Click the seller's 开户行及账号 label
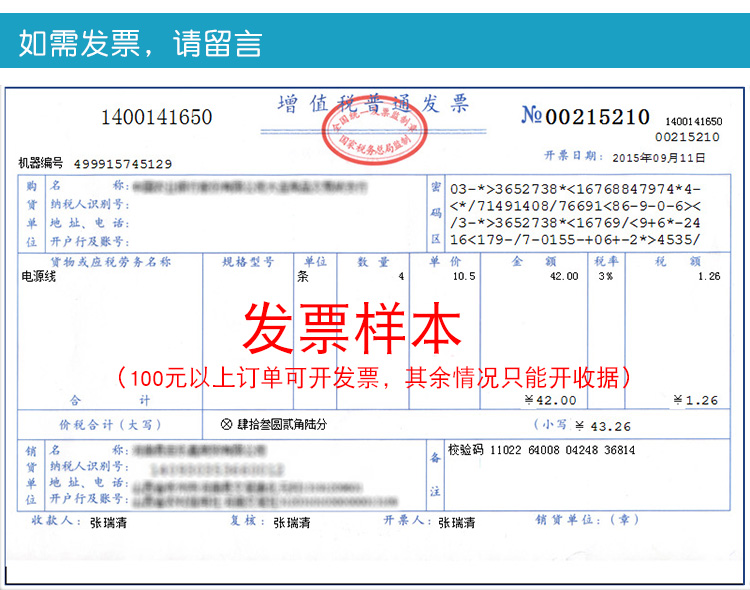The image size is (750, 590). click(x=89, y=499)
